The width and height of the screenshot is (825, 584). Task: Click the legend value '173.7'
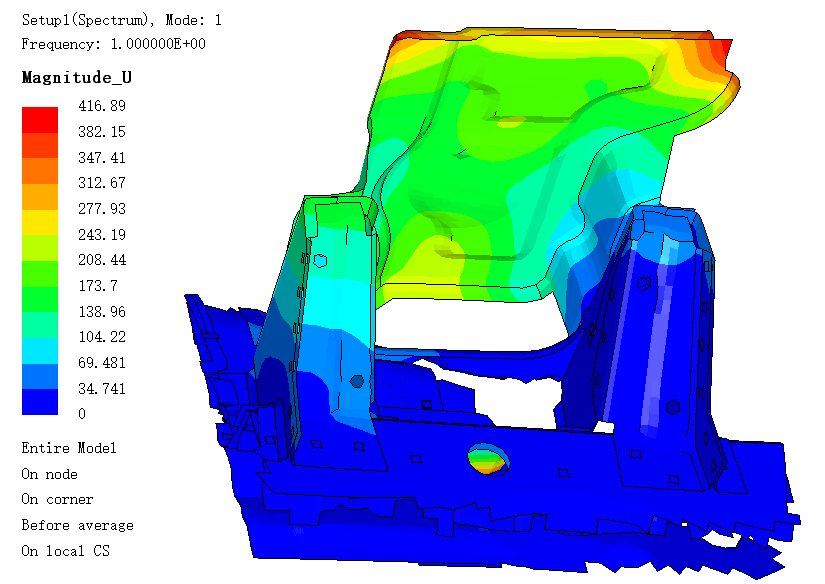(98, 286)
